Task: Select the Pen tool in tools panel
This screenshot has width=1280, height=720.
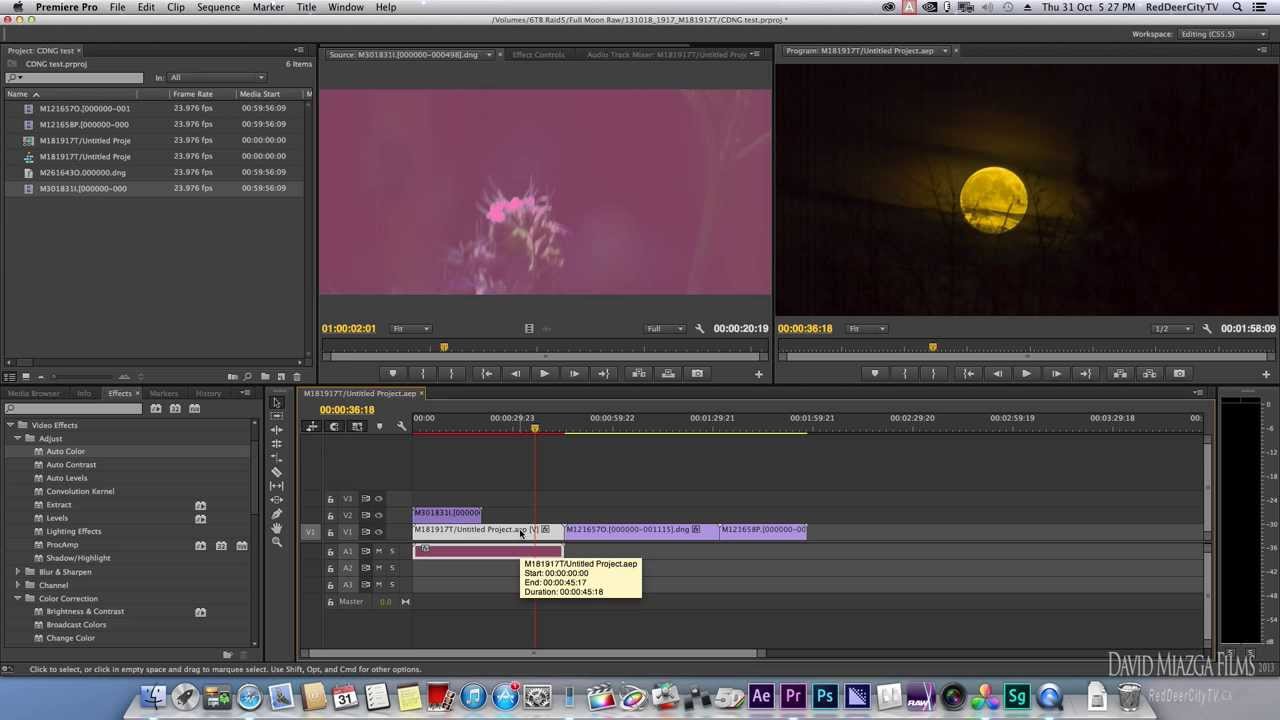Action: [x=277, y=514]
